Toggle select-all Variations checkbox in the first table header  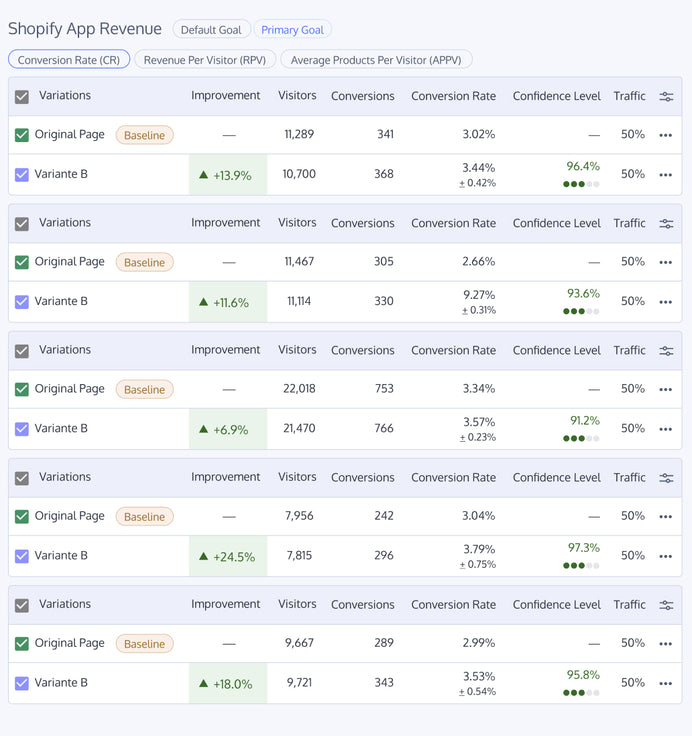[x=22, y=97]
